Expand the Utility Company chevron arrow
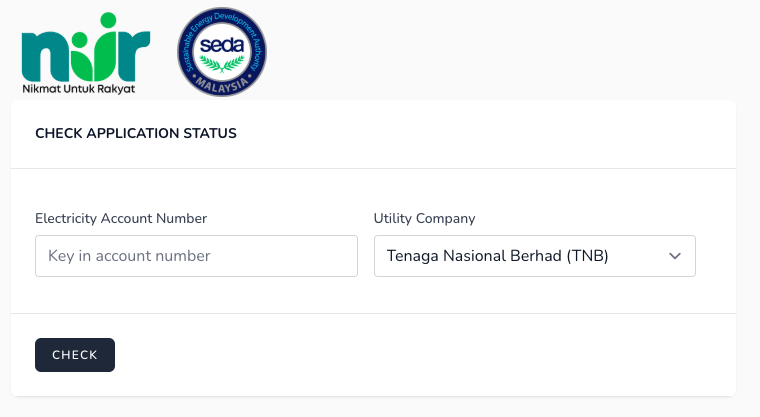Viewport: 760px width, 417px height. (x=675, y=256)
